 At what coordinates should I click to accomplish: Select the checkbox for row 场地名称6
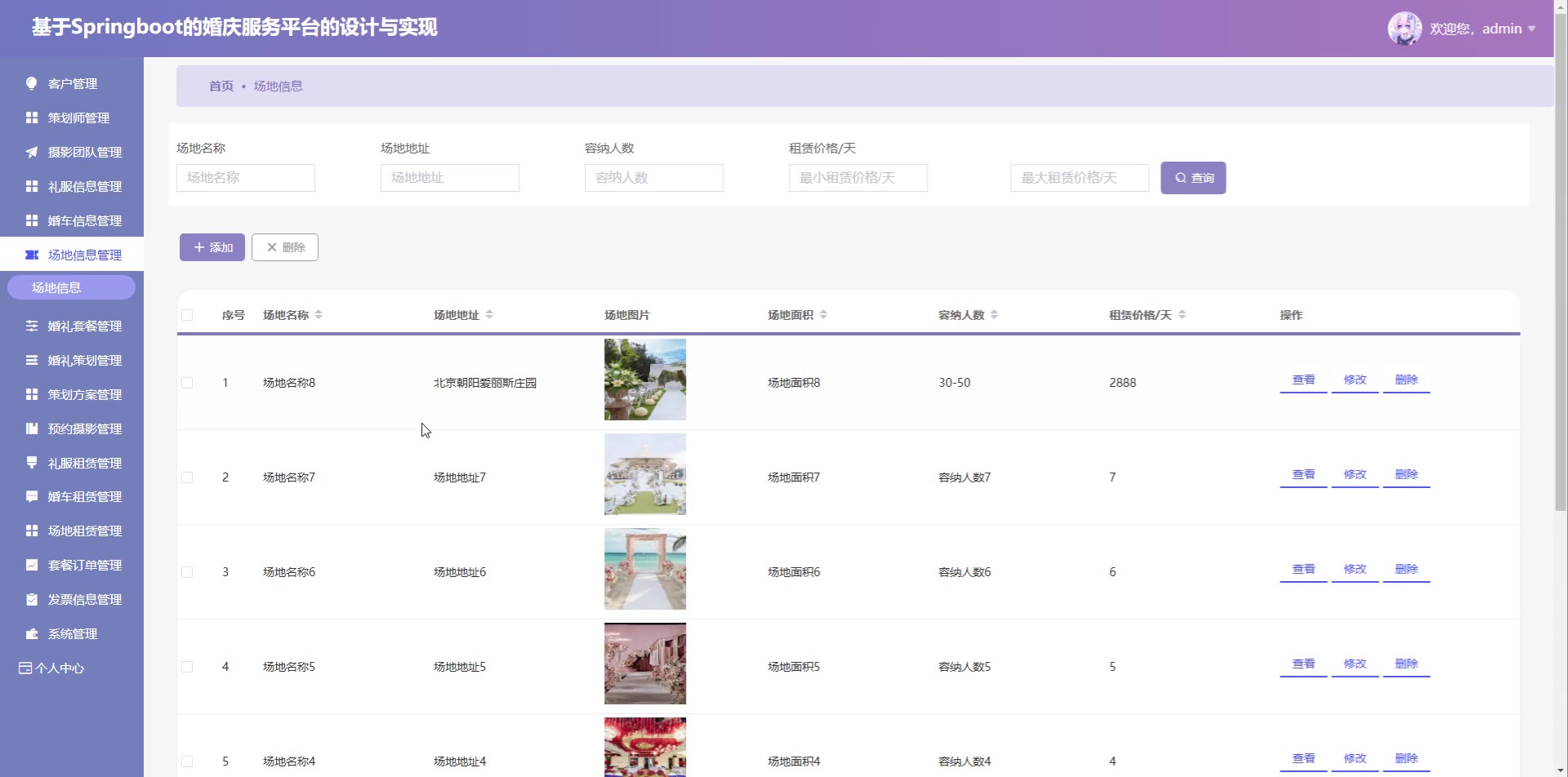coord(187,572)
